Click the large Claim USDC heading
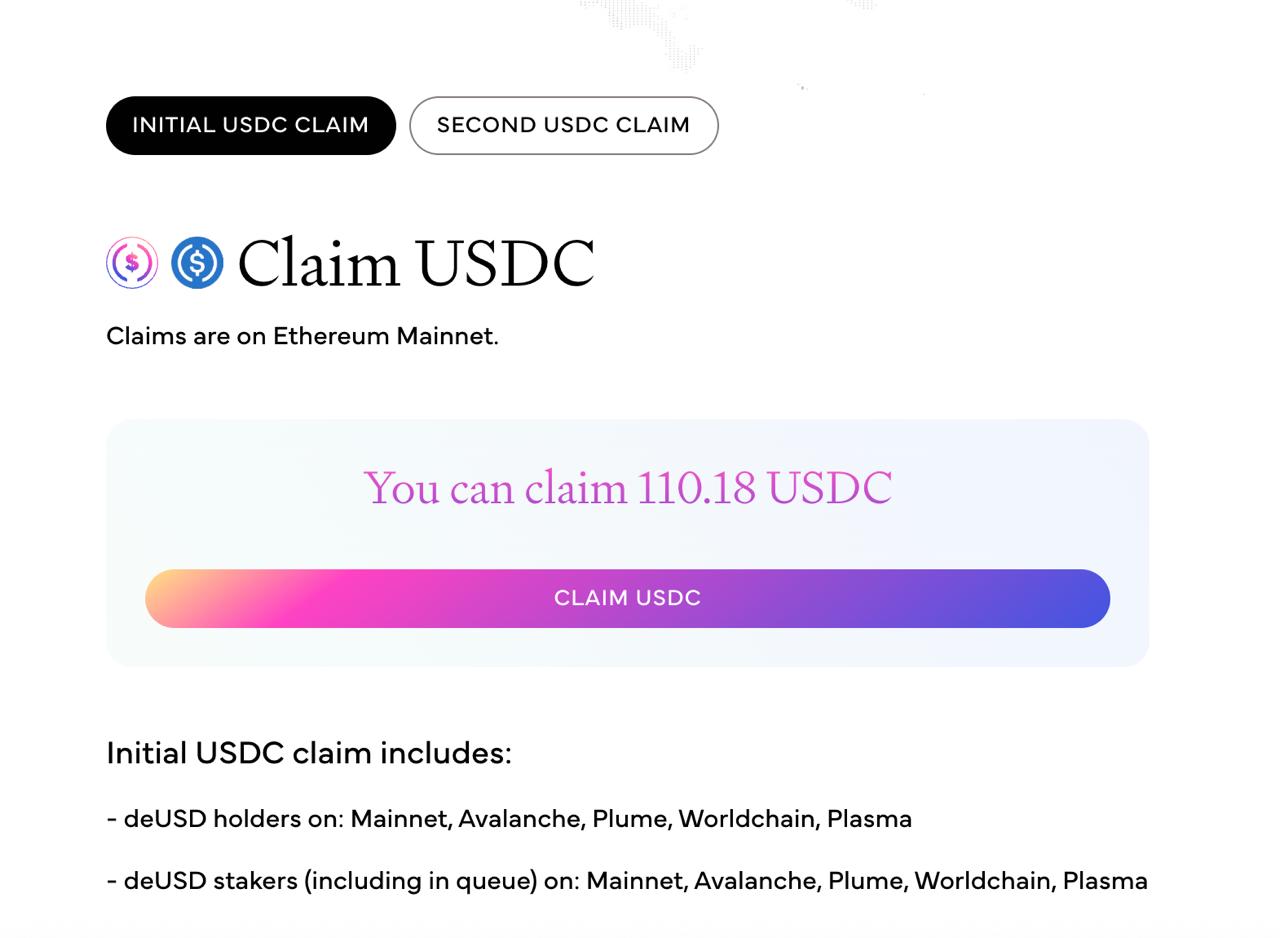 pos(415,263)
